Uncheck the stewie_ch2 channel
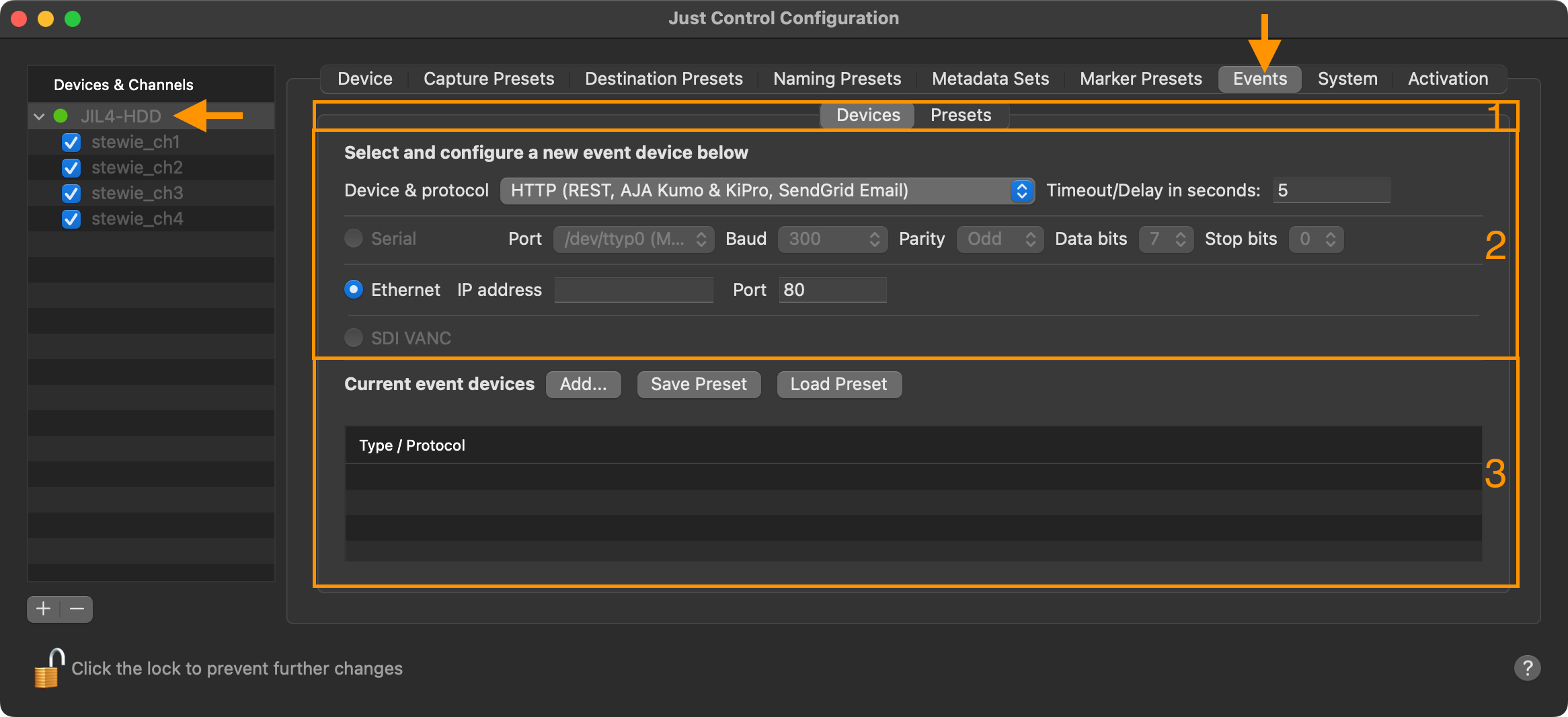1568x717 pixels. [71, 167]
